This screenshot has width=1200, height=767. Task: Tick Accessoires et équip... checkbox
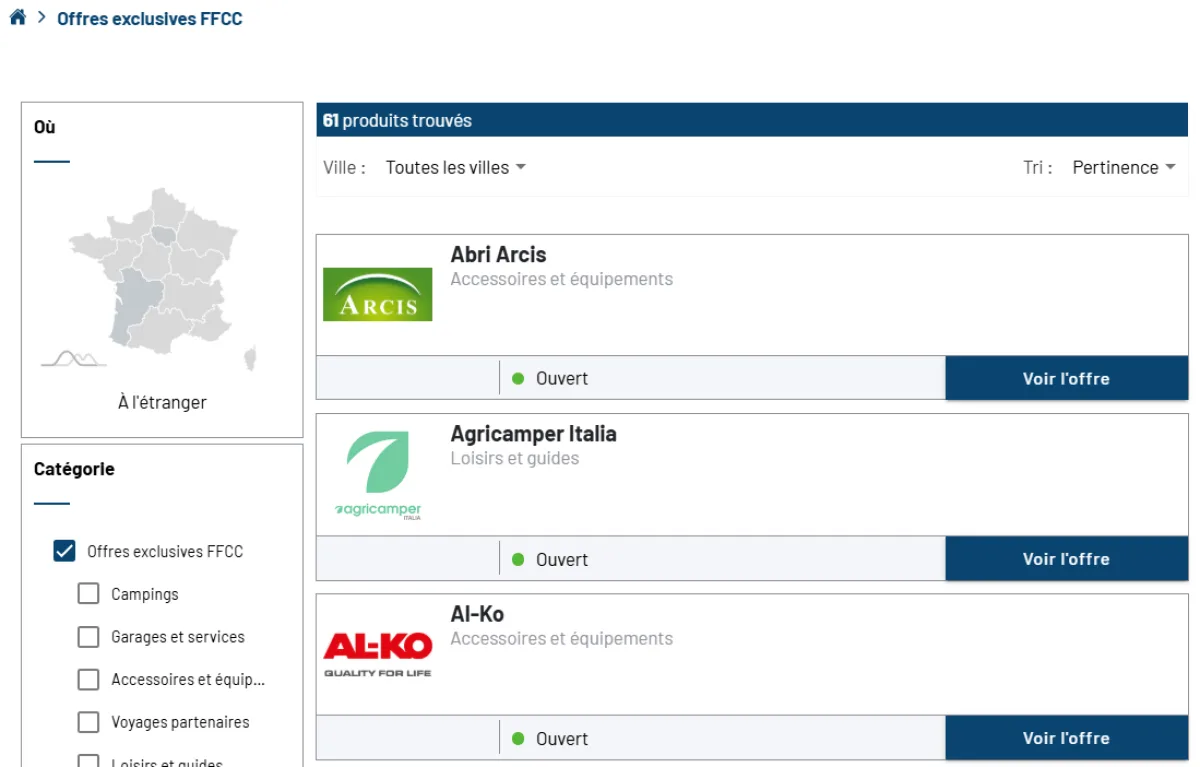click(x=89, y=680)
